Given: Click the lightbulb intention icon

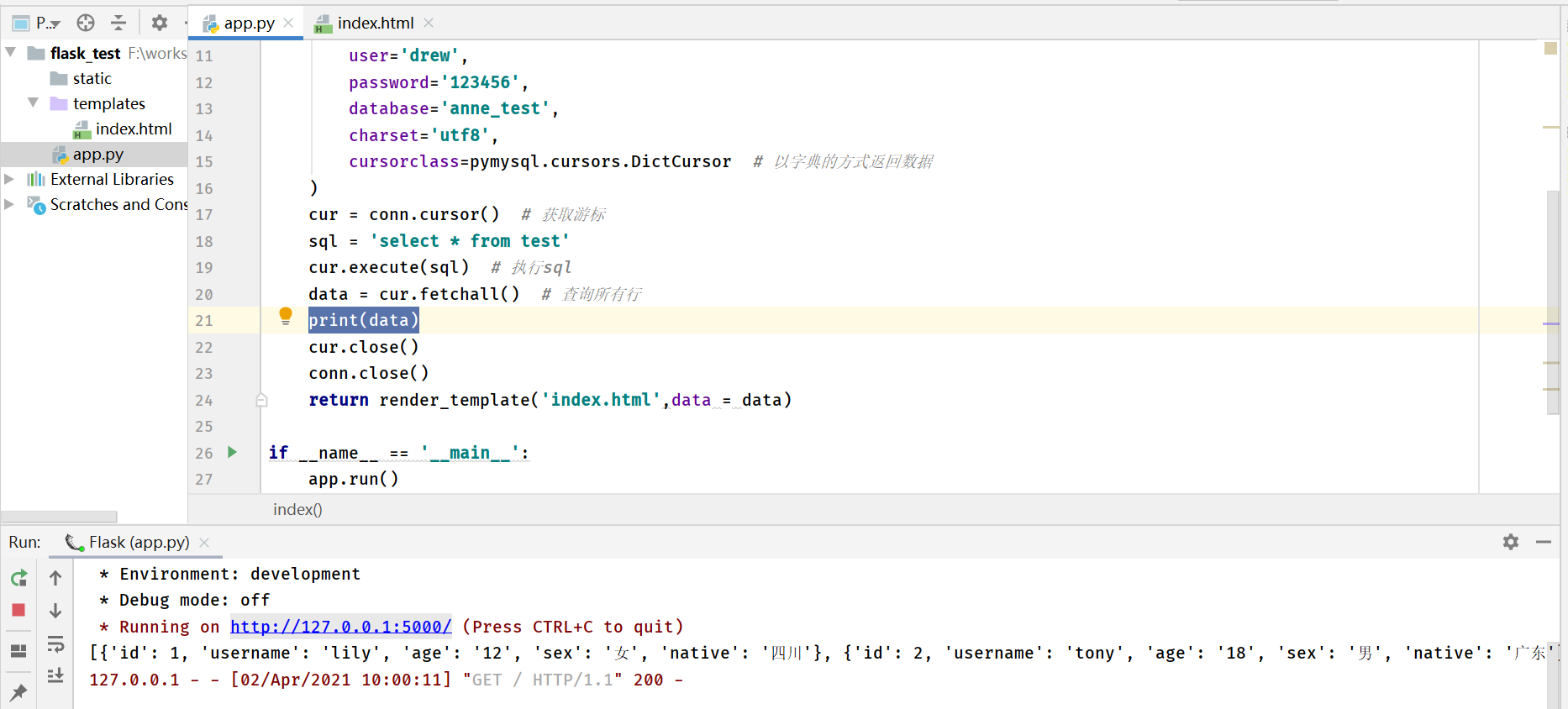Looking at the screenshot, I should click(286, 316).
